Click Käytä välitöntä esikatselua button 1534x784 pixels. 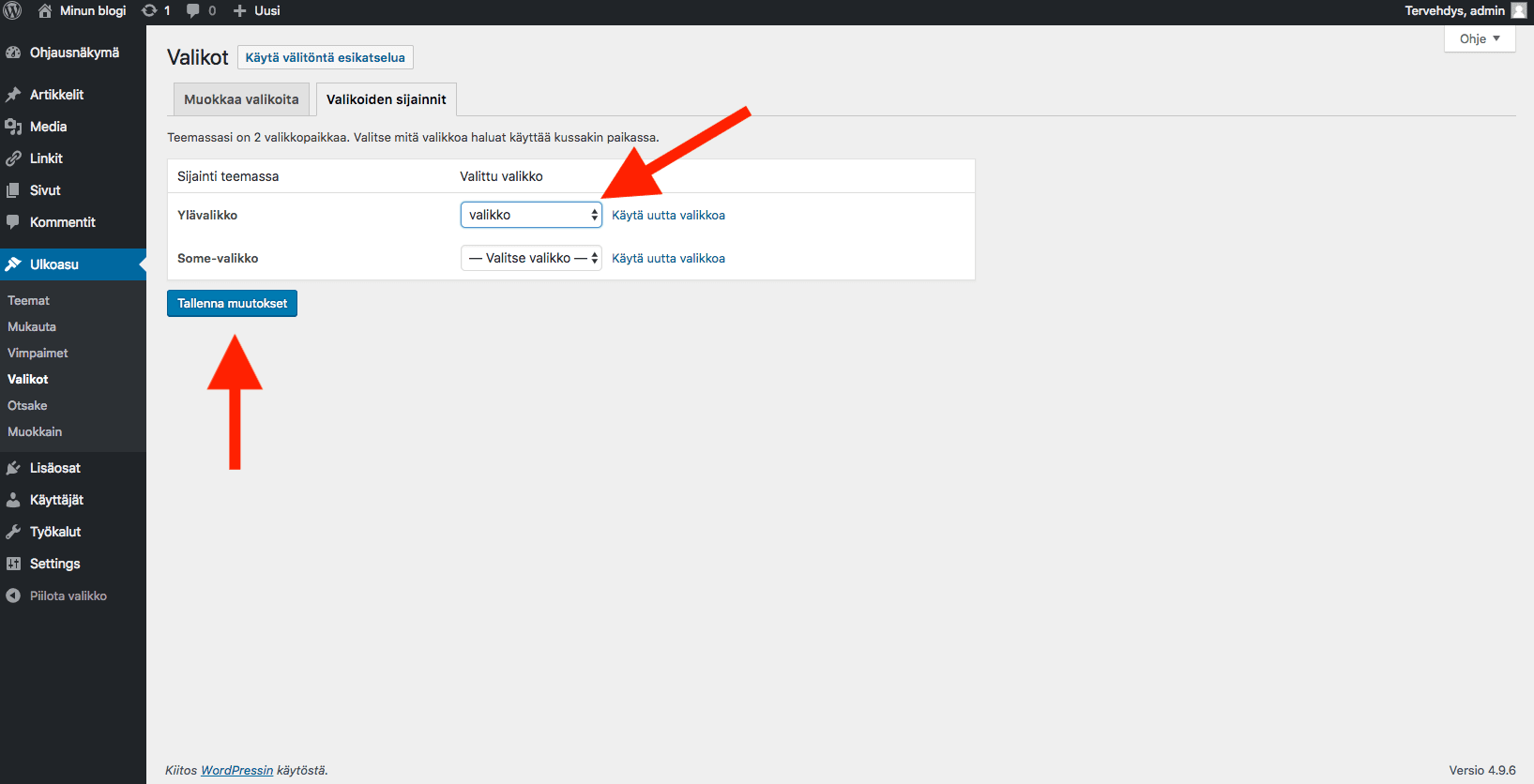click(x=326, y=57)
